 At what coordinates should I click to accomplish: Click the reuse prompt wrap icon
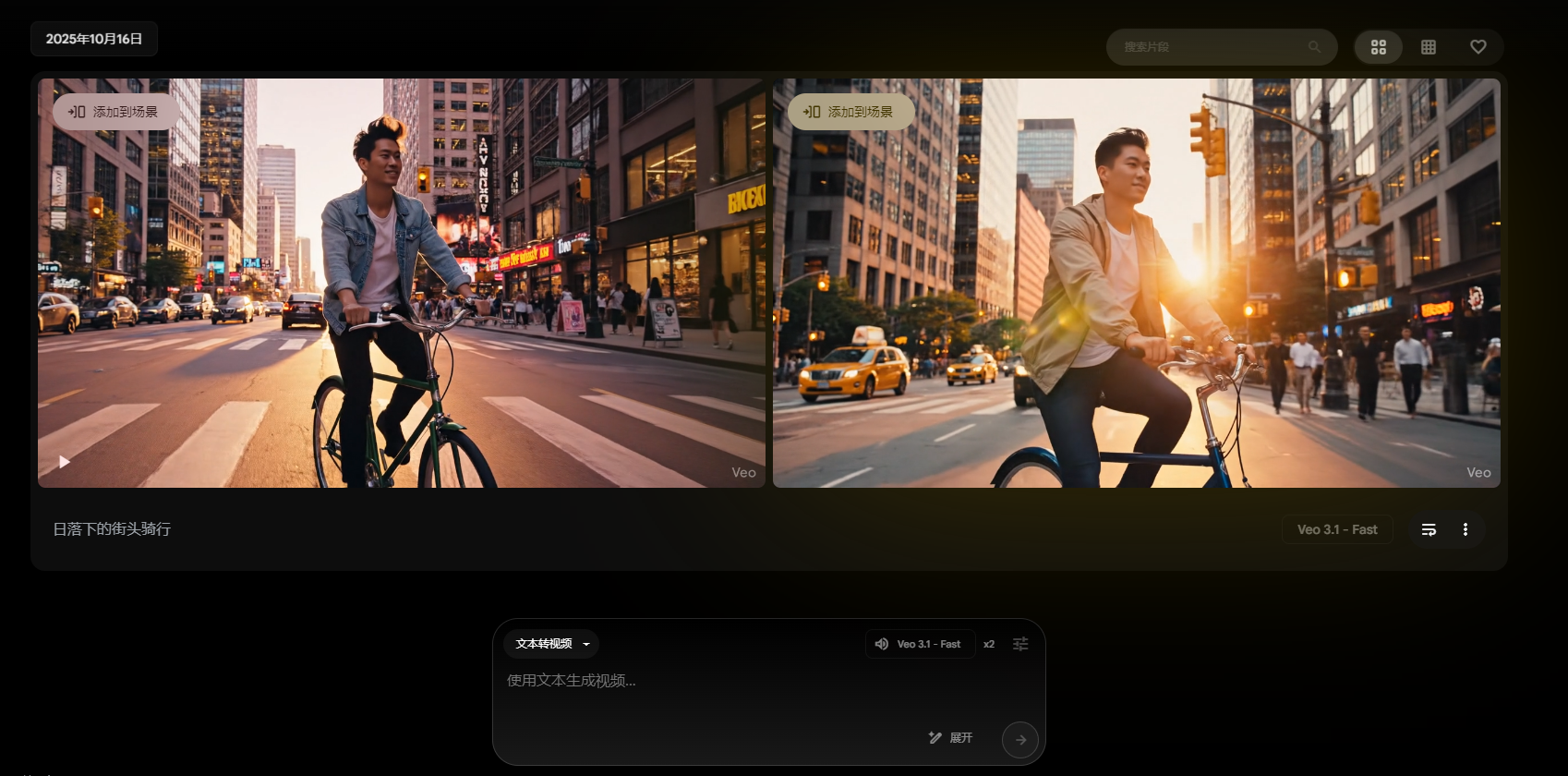tap(1429, 529)
